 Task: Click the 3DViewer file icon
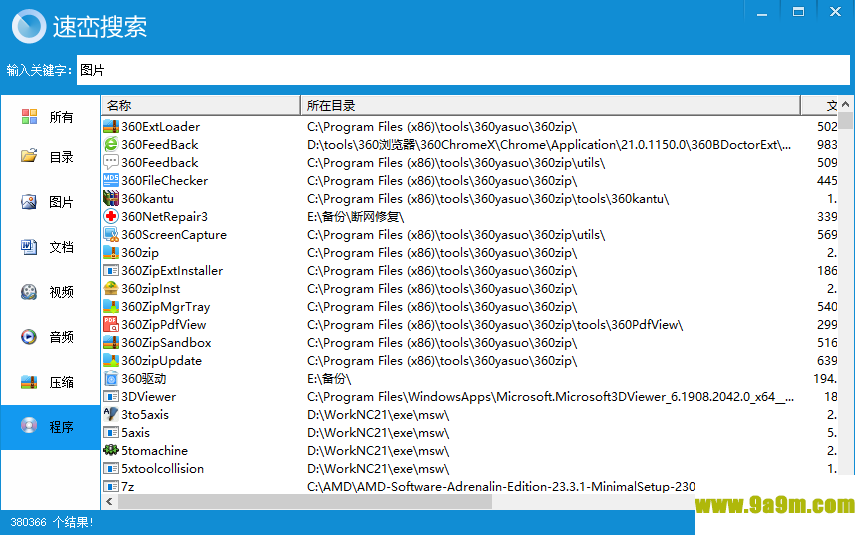point(111,396)
